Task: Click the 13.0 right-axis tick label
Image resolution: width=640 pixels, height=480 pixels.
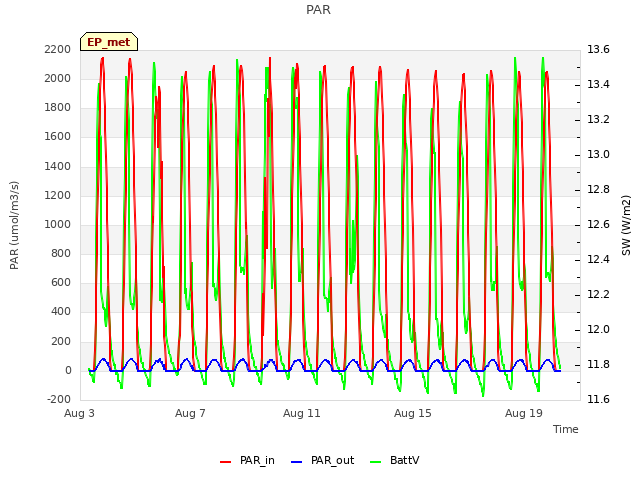Action: (x=598, y=154)
